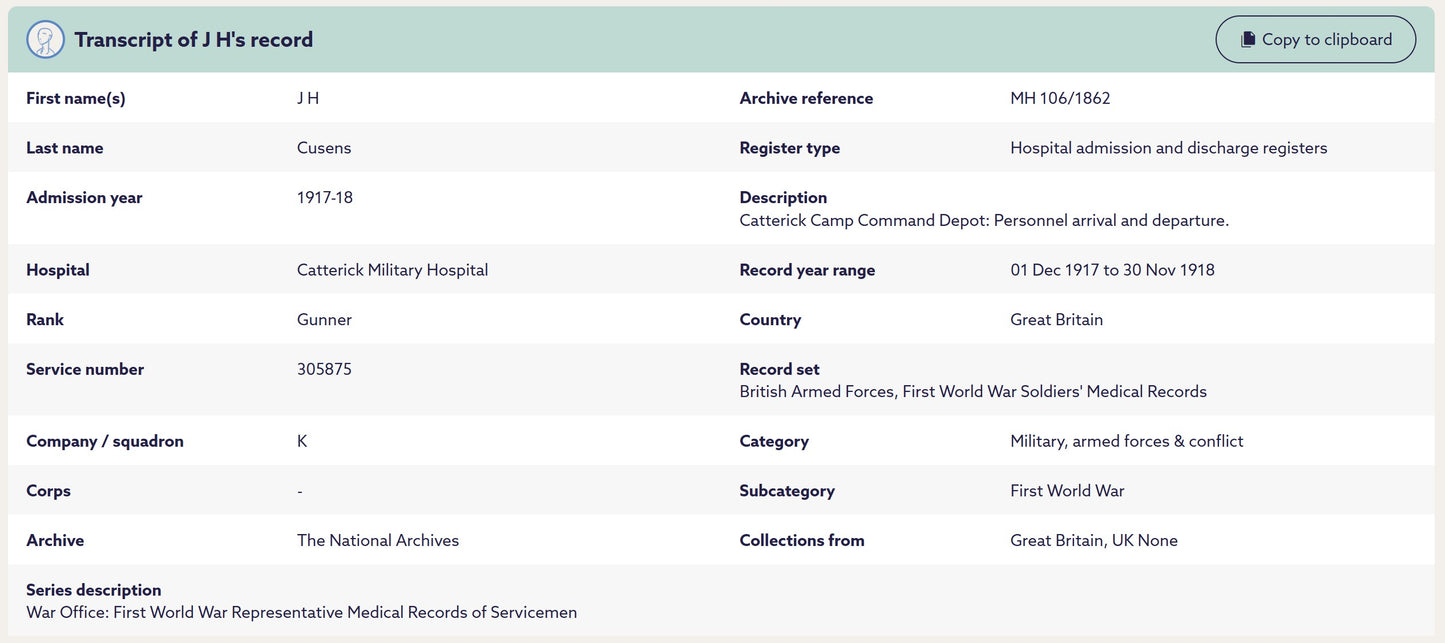This screenshot has height=643, width=1445.
Task: Click the Catterick Military Hospital value
Action: [x=392, y=270]
